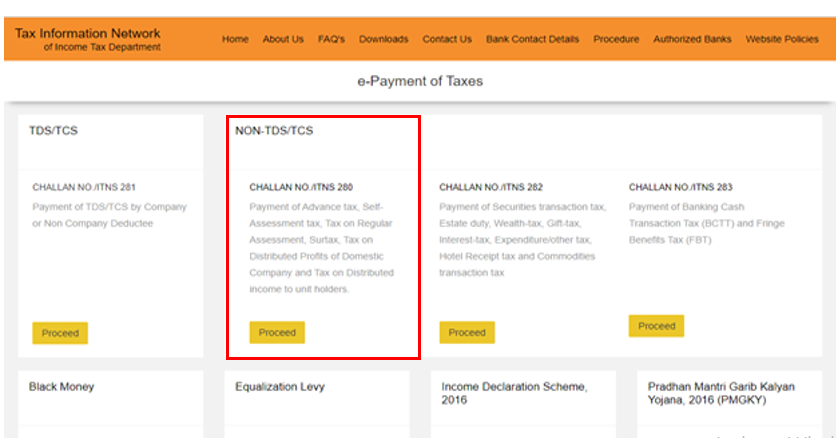This screenshot has width=836, height=438.
Task: Open Pradhan Mantri Garib Kalyan Yojana card
Action: (x=721, y=393)
